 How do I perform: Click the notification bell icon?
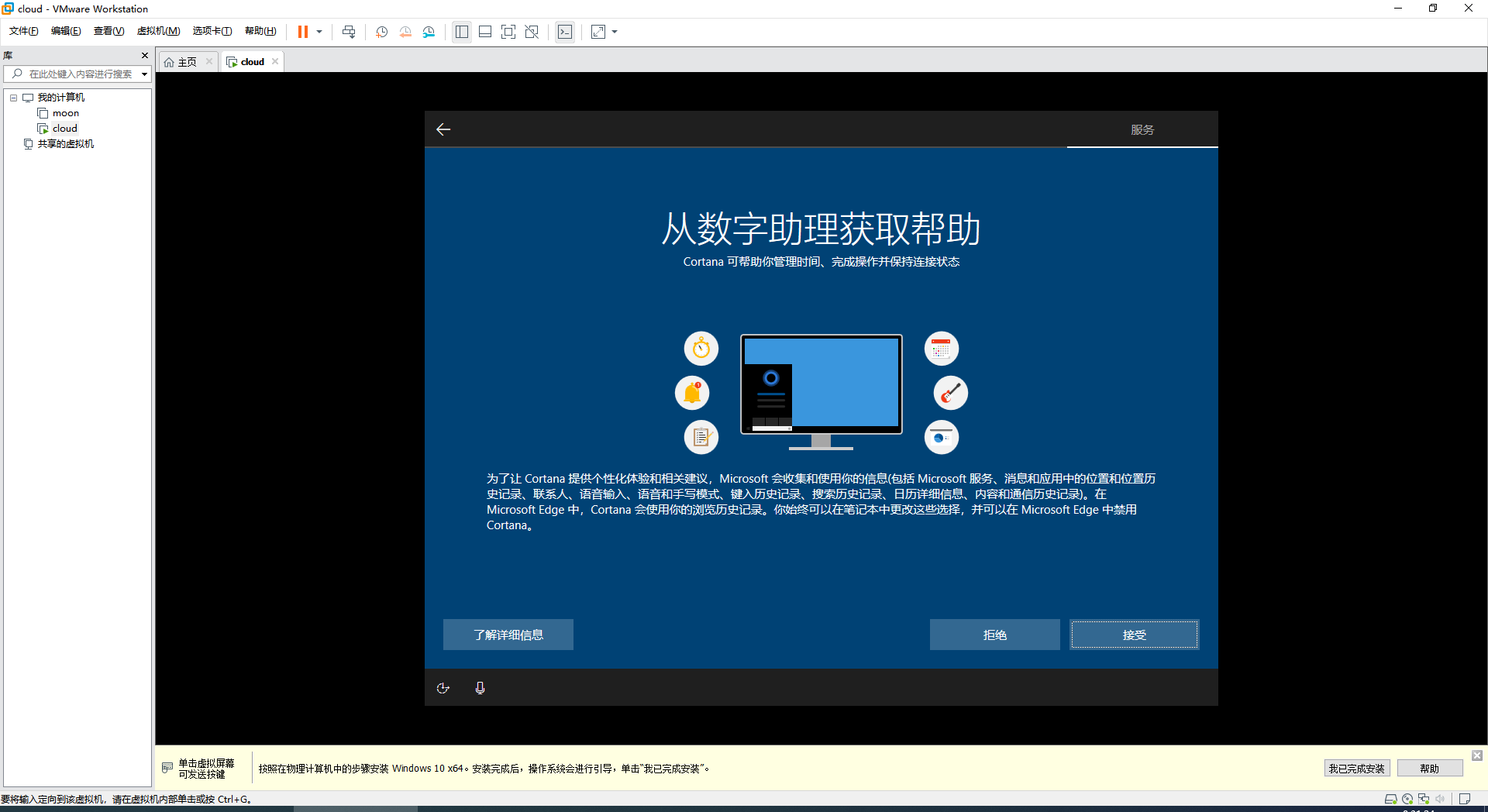click(x=692, y=393)
